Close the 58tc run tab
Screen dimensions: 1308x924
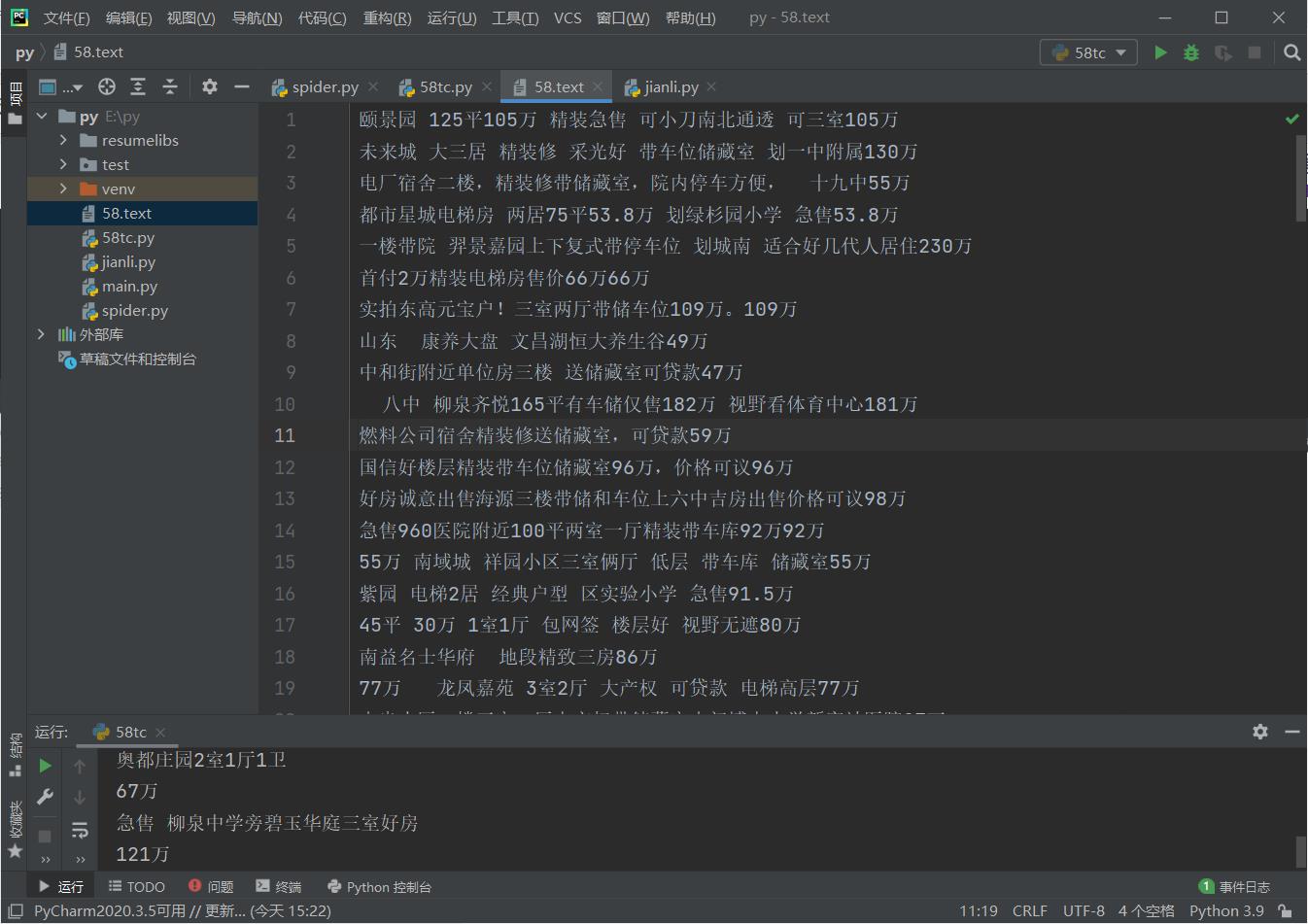pyautogui.click(x=160, y=733)
